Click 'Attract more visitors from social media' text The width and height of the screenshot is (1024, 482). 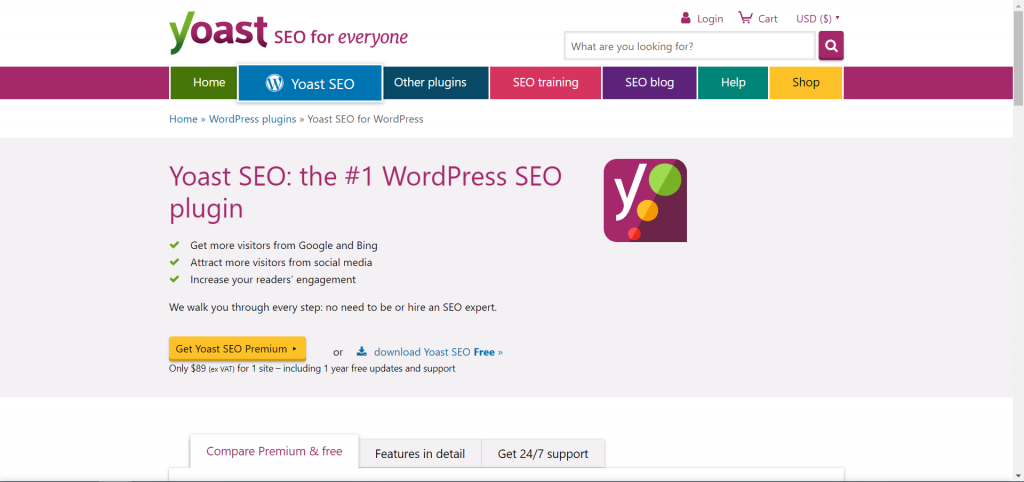pyautogui.click(x=281, y=263)
